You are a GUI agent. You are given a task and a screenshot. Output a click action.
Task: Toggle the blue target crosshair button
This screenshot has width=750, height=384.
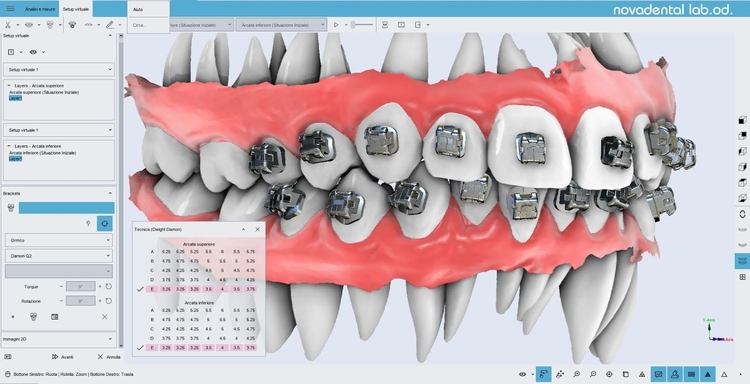(105, 223)
